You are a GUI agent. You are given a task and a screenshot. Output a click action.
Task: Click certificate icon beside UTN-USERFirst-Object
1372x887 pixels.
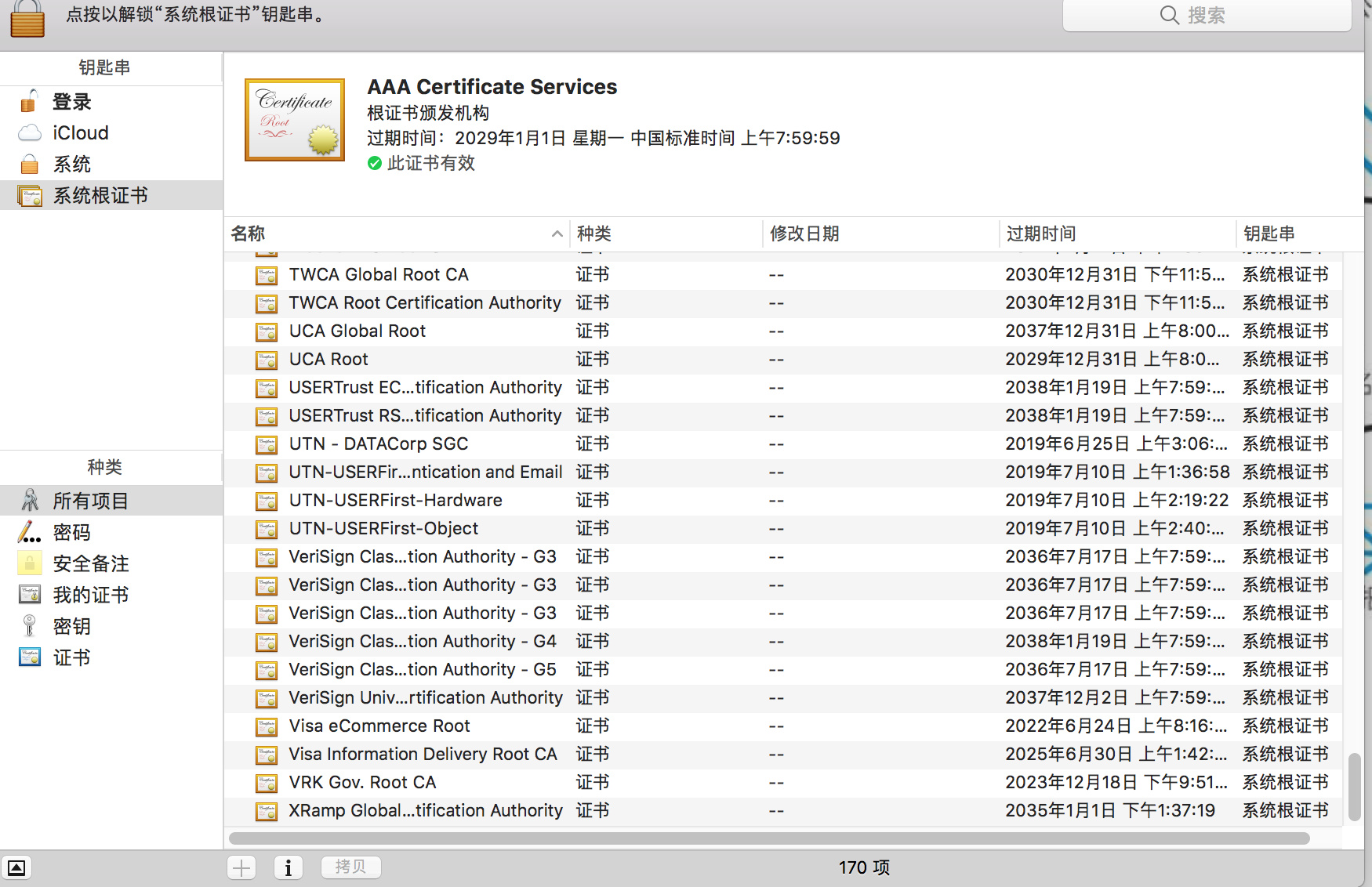click(267, 530)
